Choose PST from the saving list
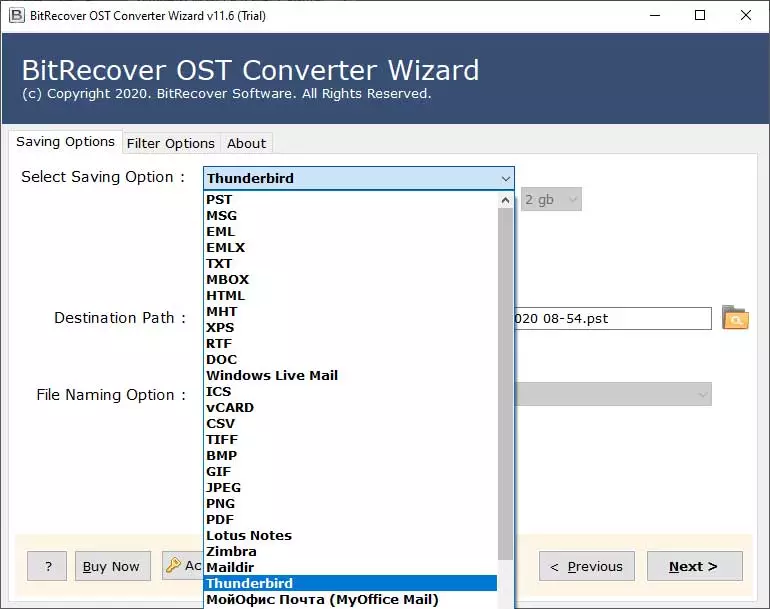The image size is (770, 609). (350, 199)
